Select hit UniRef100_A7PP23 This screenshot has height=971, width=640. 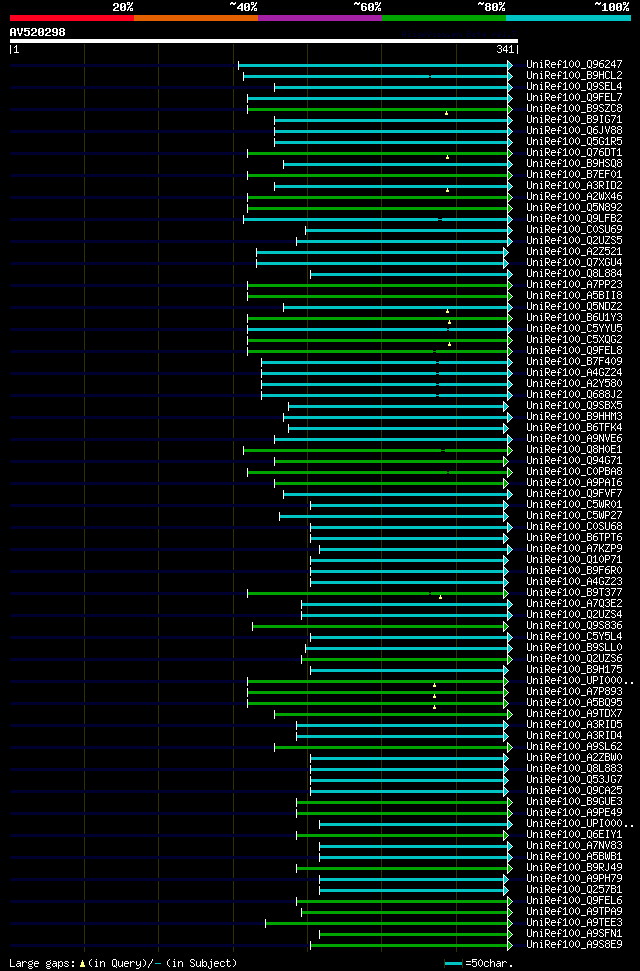[574, 285]
